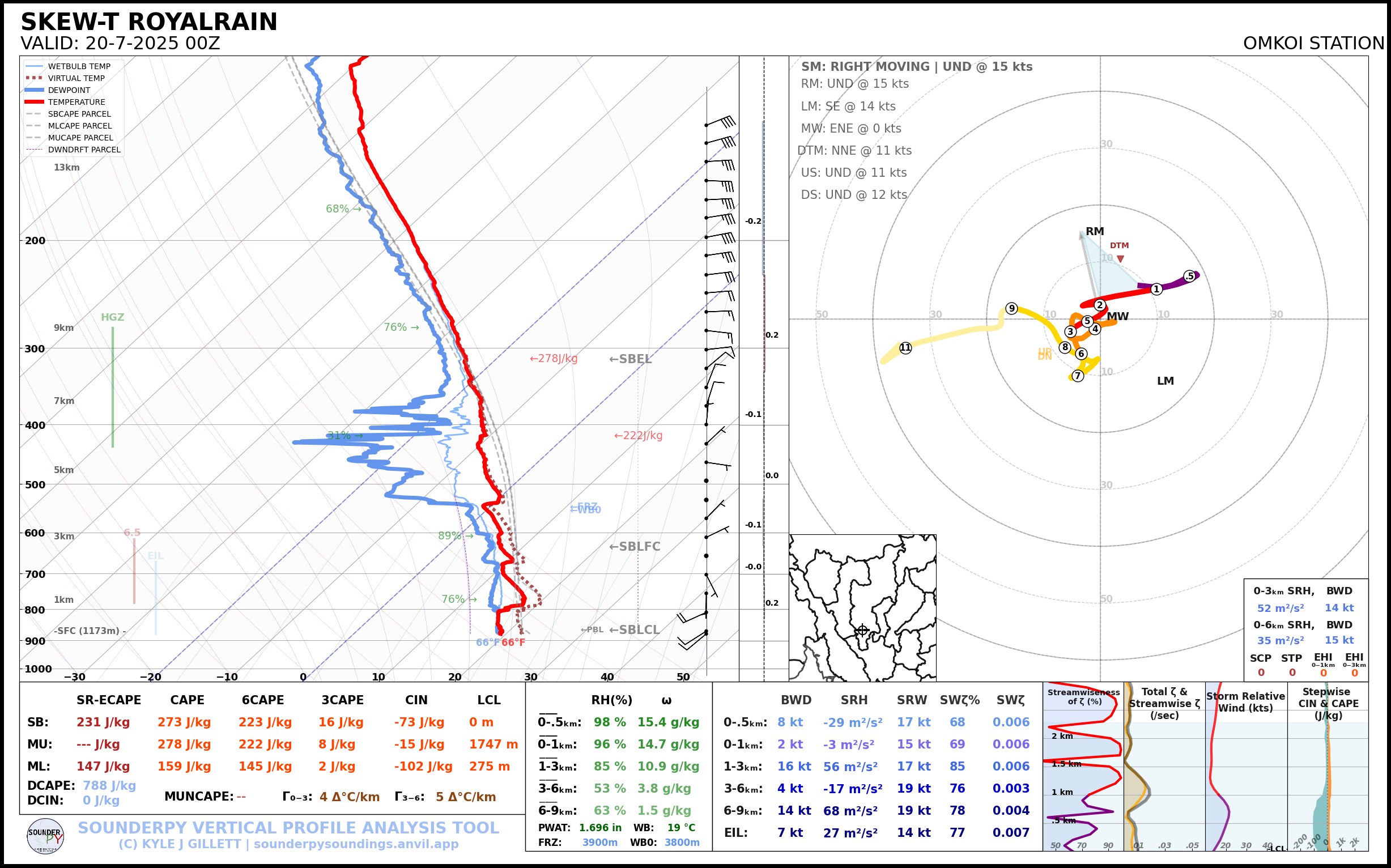The height and width of the screenshot is (868, 1391).
Task: Click the circled .5 km hodograph marker
Action: coord(1189,276)
